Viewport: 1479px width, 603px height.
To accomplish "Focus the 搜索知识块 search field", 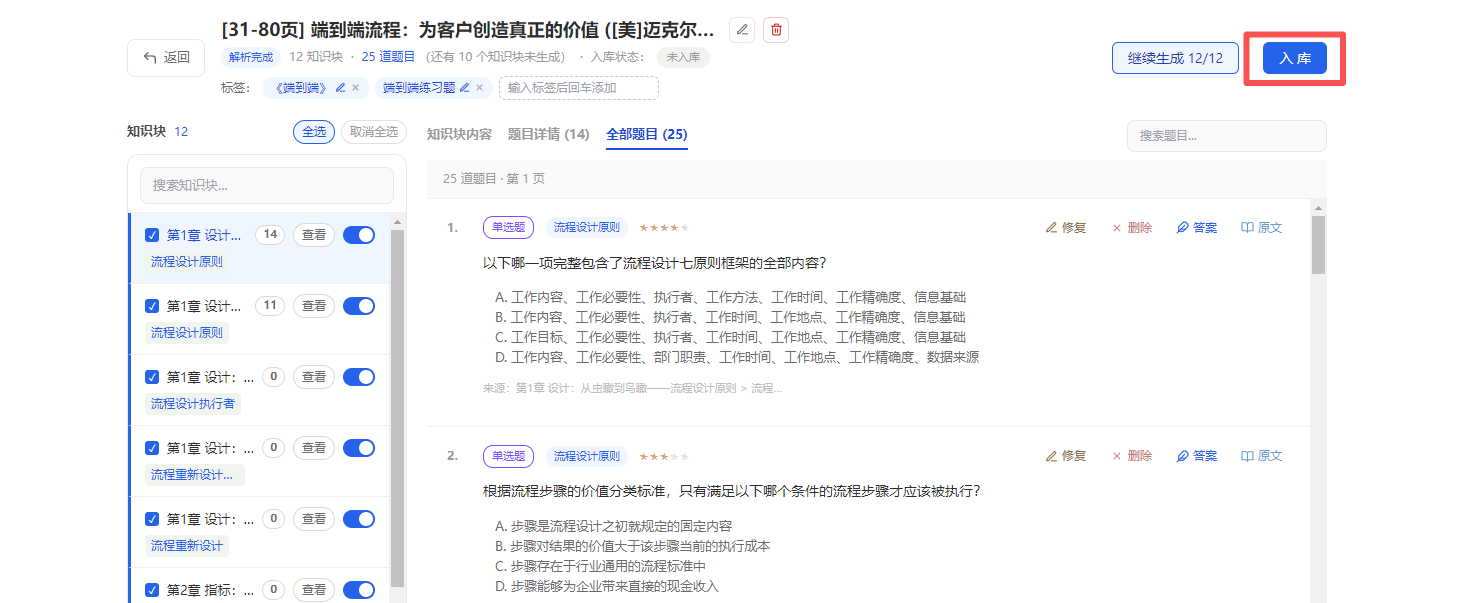I will tap(267, 185).
